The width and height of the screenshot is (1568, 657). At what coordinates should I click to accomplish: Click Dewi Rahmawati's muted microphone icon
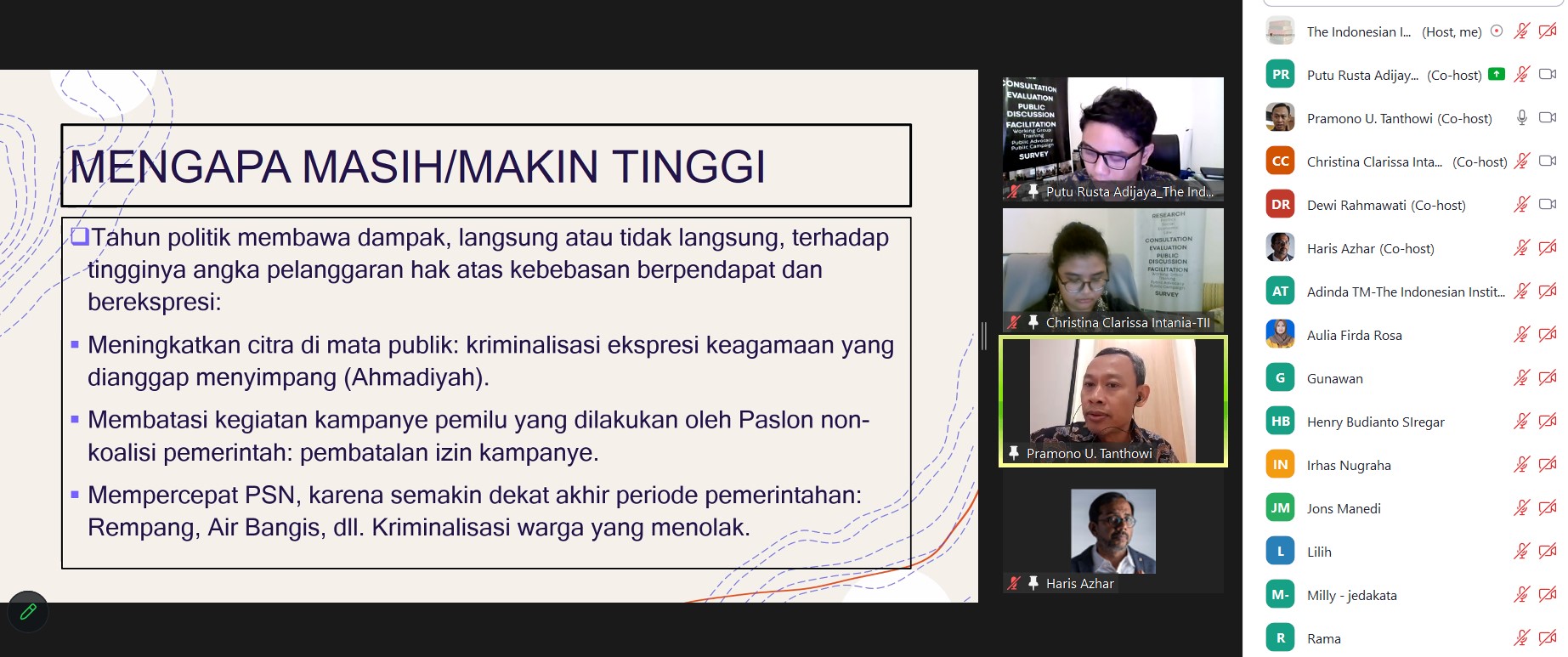[1521, 204]
